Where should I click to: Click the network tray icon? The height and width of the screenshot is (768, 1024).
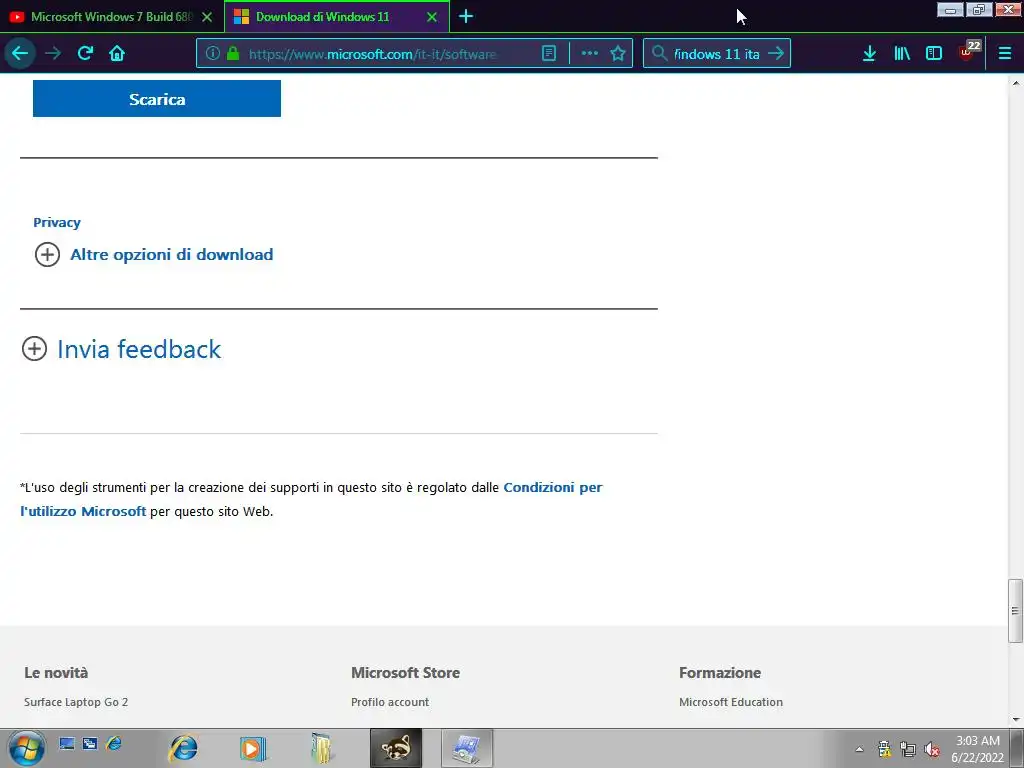(908, 749)
